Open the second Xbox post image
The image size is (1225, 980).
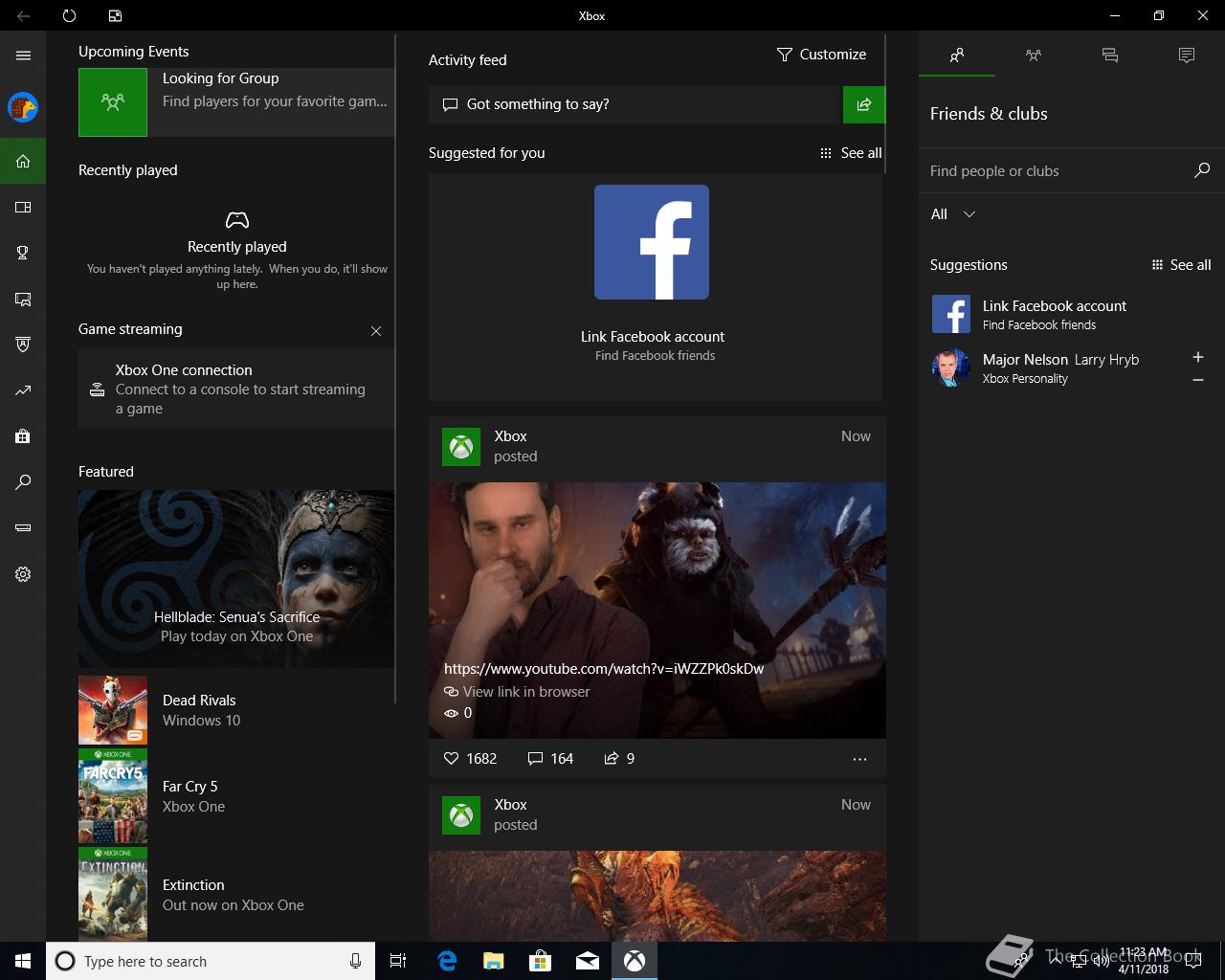(657, 896)
